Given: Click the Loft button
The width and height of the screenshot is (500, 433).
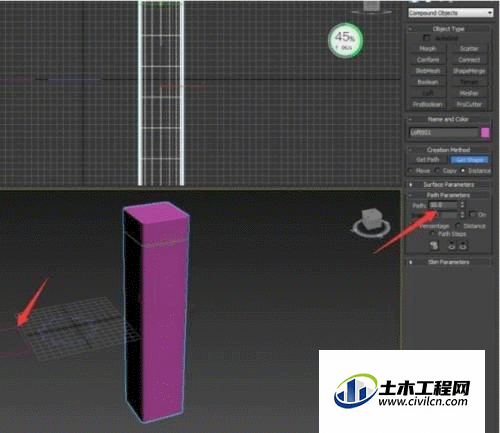Looking at the screenshot, I should 428,93.
